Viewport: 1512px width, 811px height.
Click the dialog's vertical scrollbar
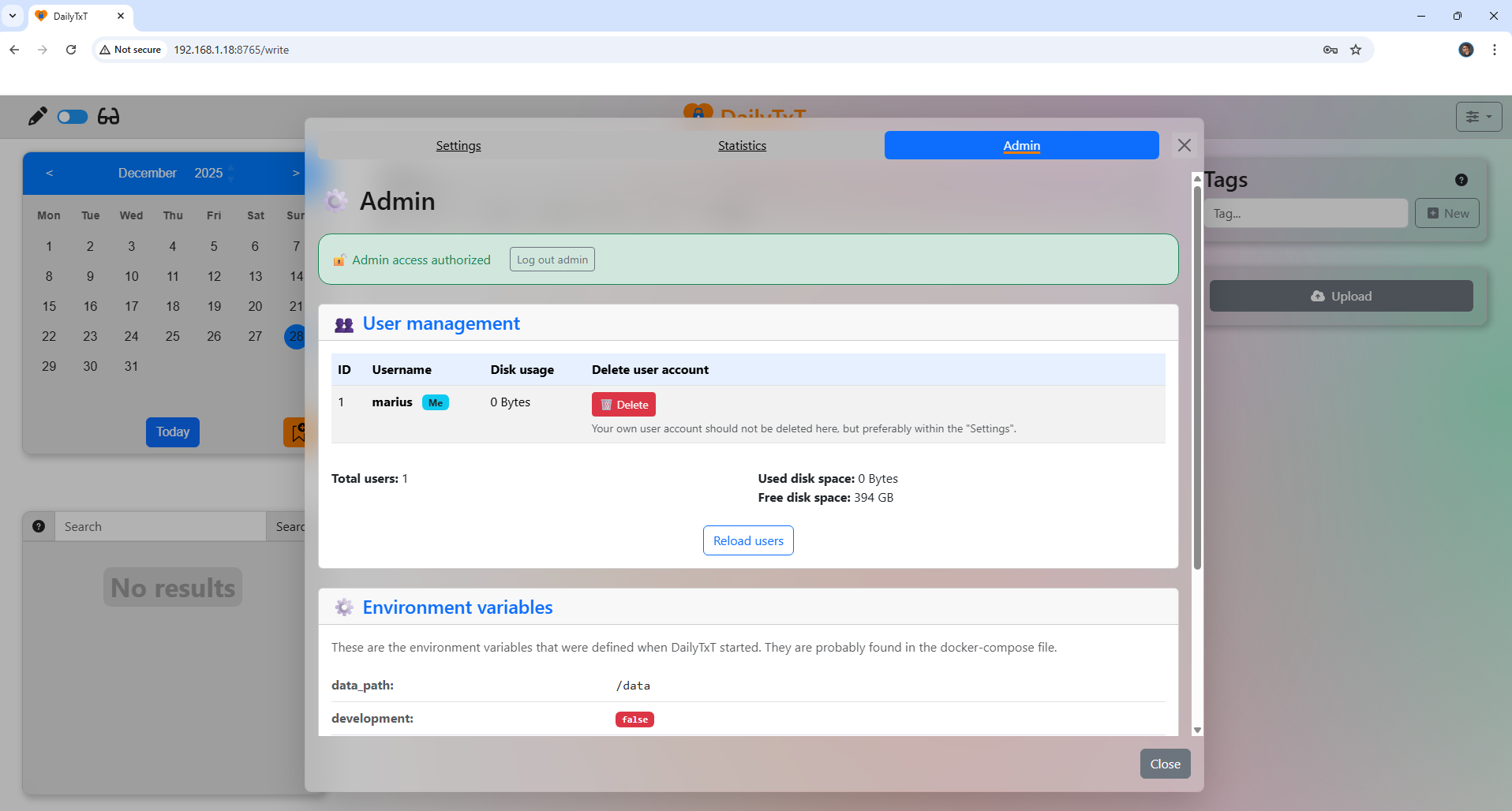pyautogui.click(x=1197, y=379)
